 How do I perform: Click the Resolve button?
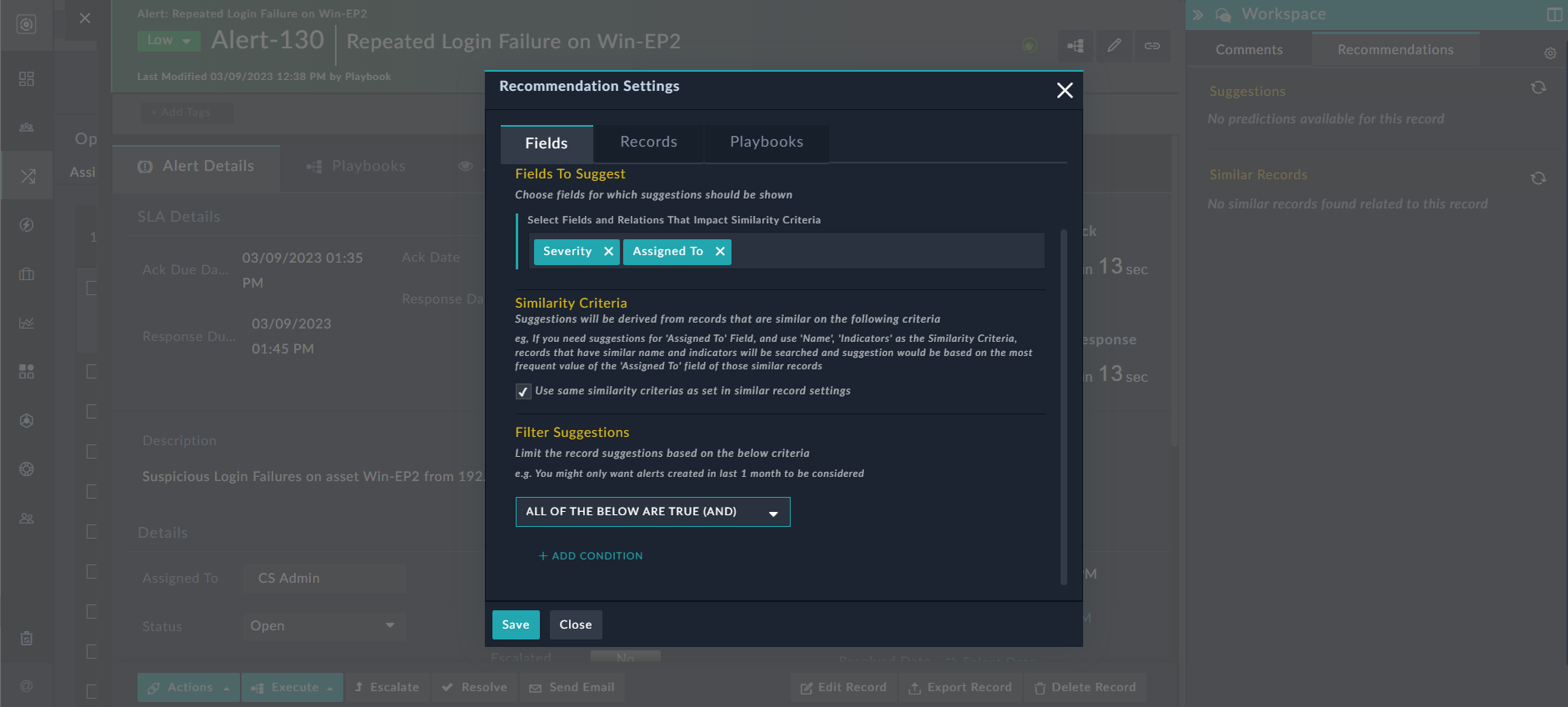click(475, 688)
